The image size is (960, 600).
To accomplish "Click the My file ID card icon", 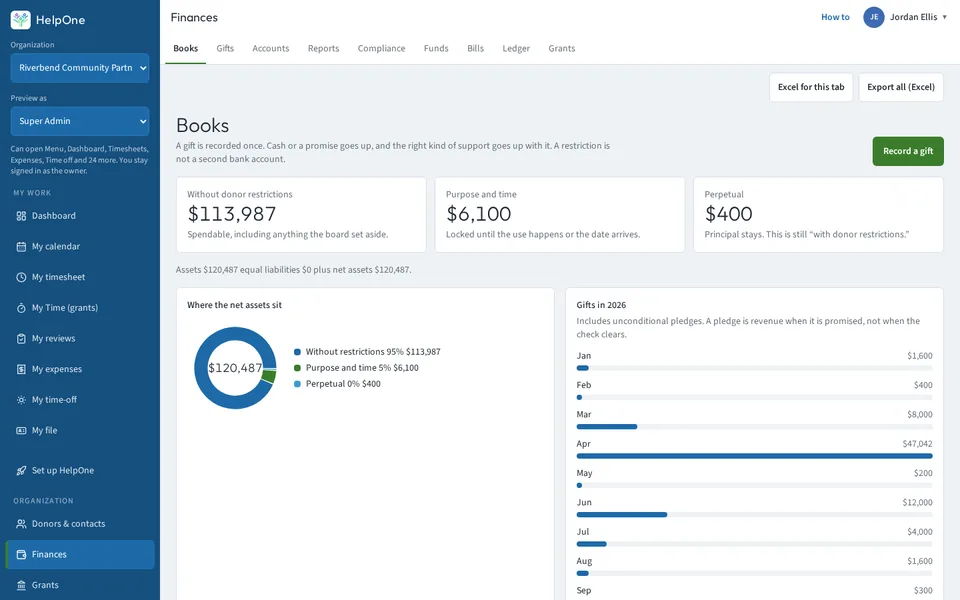I will click(x=21, y=430).
